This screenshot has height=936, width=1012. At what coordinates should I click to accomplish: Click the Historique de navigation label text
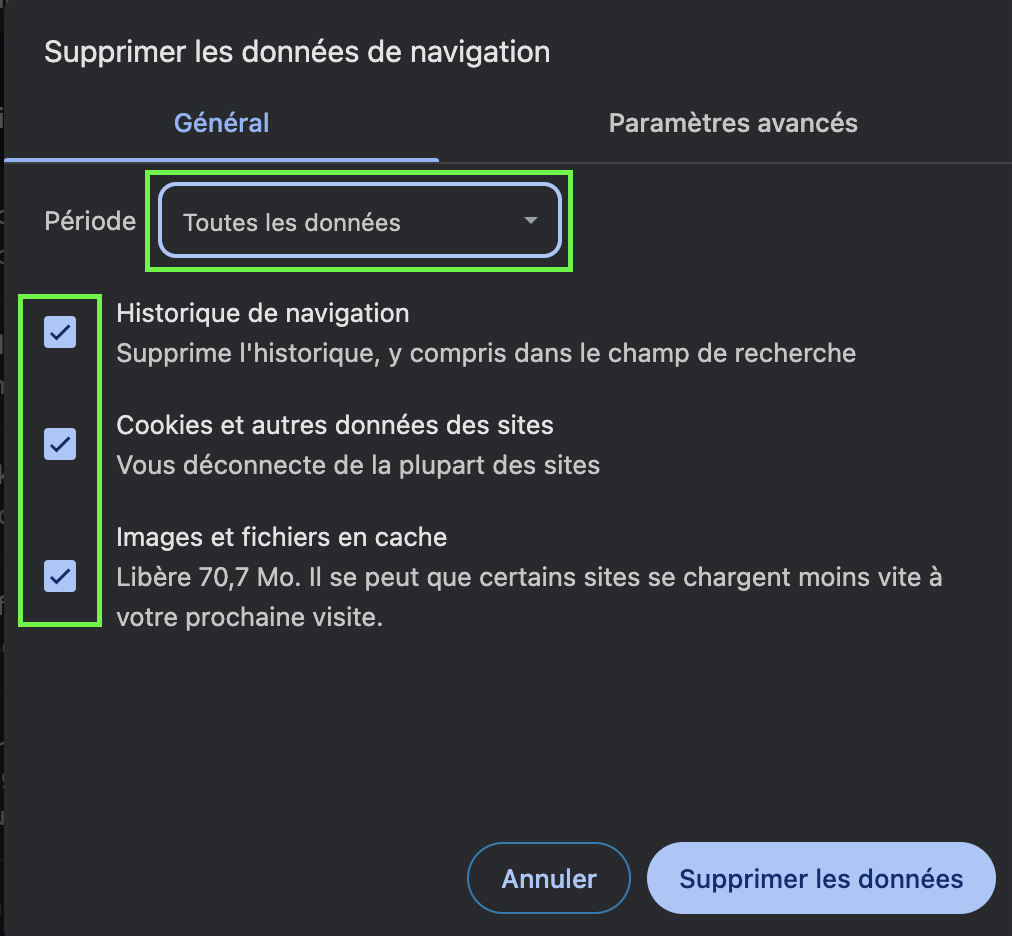[x=263, y=313]
